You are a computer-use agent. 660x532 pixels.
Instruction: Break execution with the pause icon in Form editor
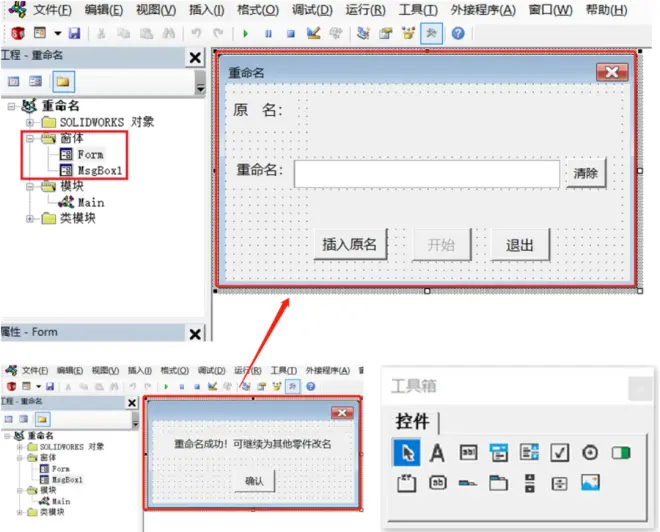[268, 33]
